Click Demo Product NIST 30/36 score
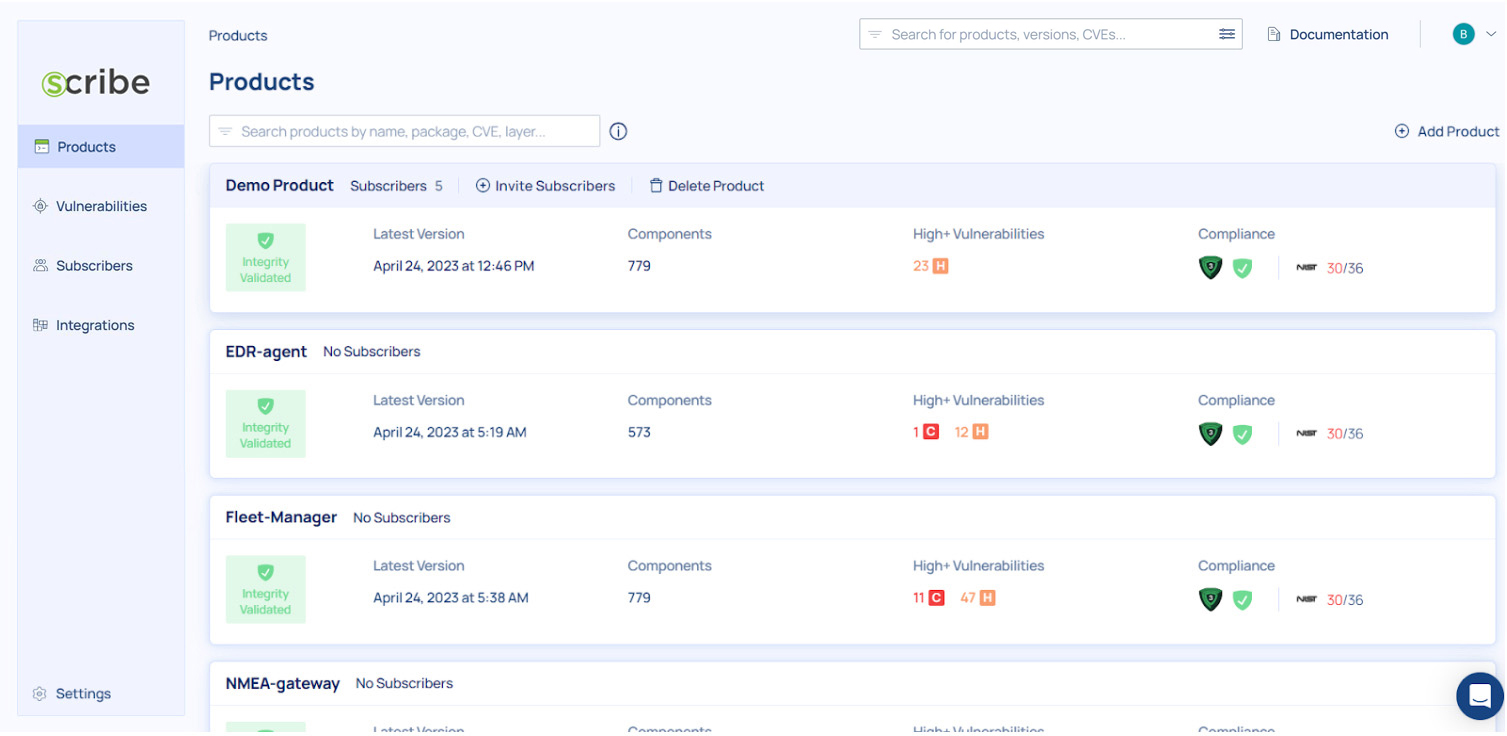 click(x=1330, y=268)
